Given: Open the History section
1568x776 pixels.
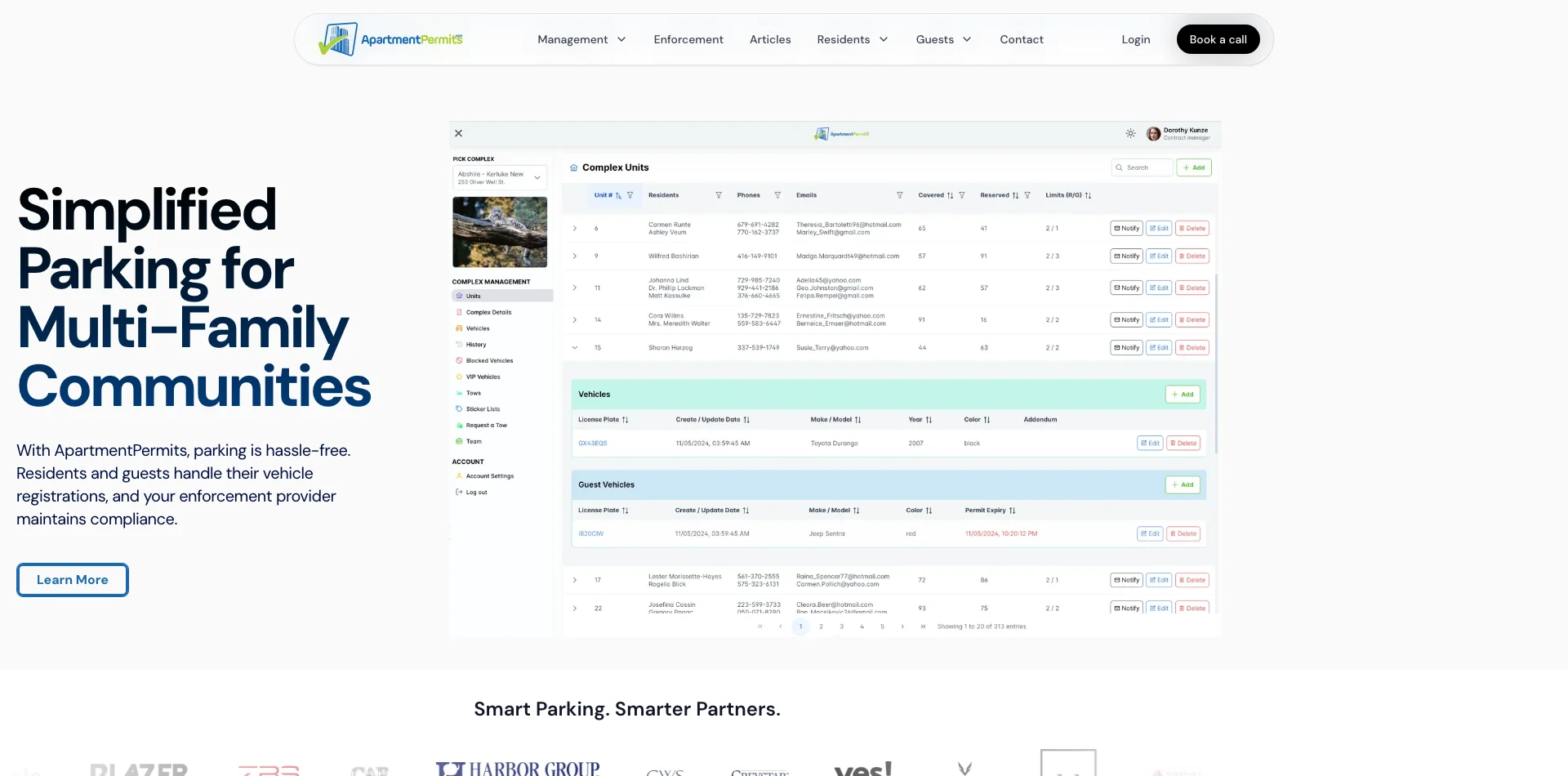Looking at the screenshot, I should point(474,344).
